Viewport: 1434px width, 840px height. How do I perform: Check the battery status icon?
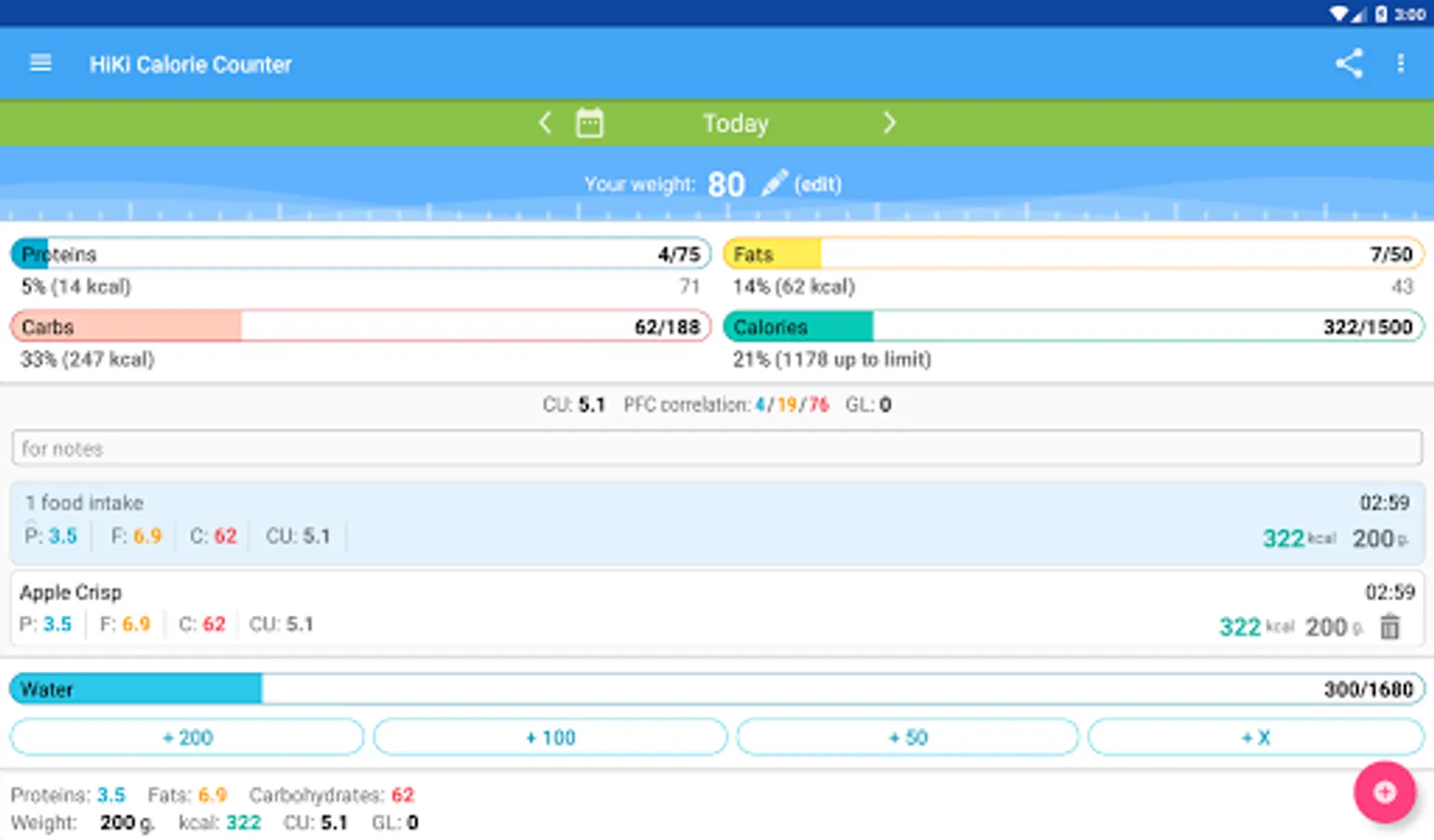click(1381, 14)
